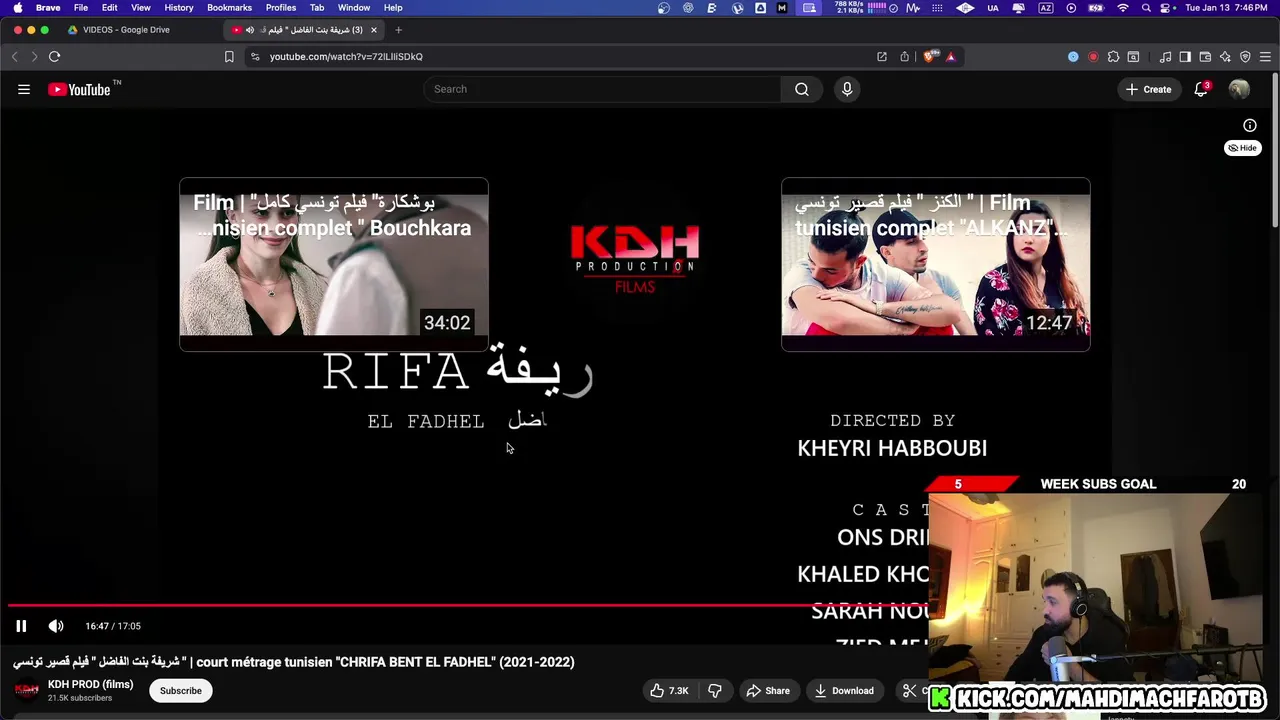Click the date and time display
The width and height of the screenshot is (1280, 720).
click(x=1227, y=8)
